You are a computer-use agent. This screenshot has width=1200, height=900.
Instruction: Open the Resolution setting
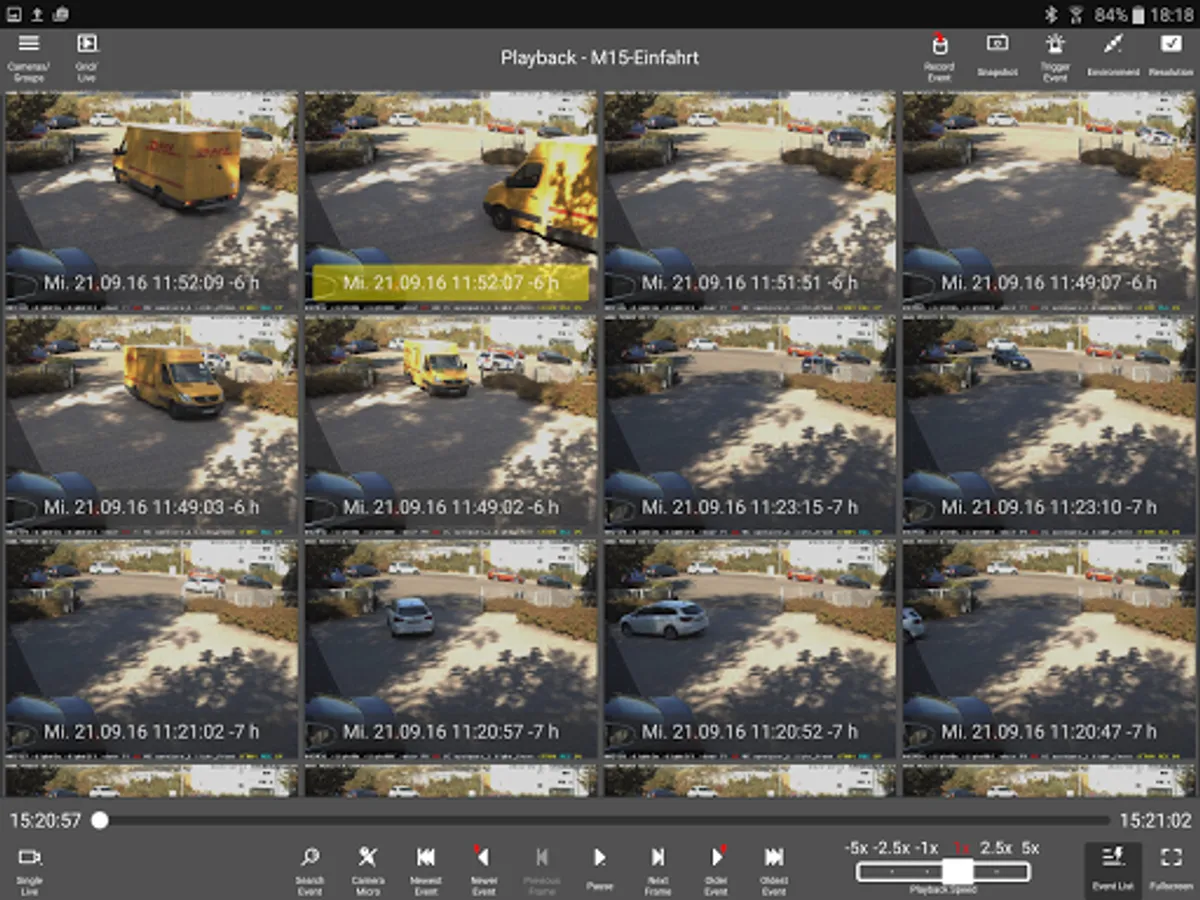coord(1171,56)
